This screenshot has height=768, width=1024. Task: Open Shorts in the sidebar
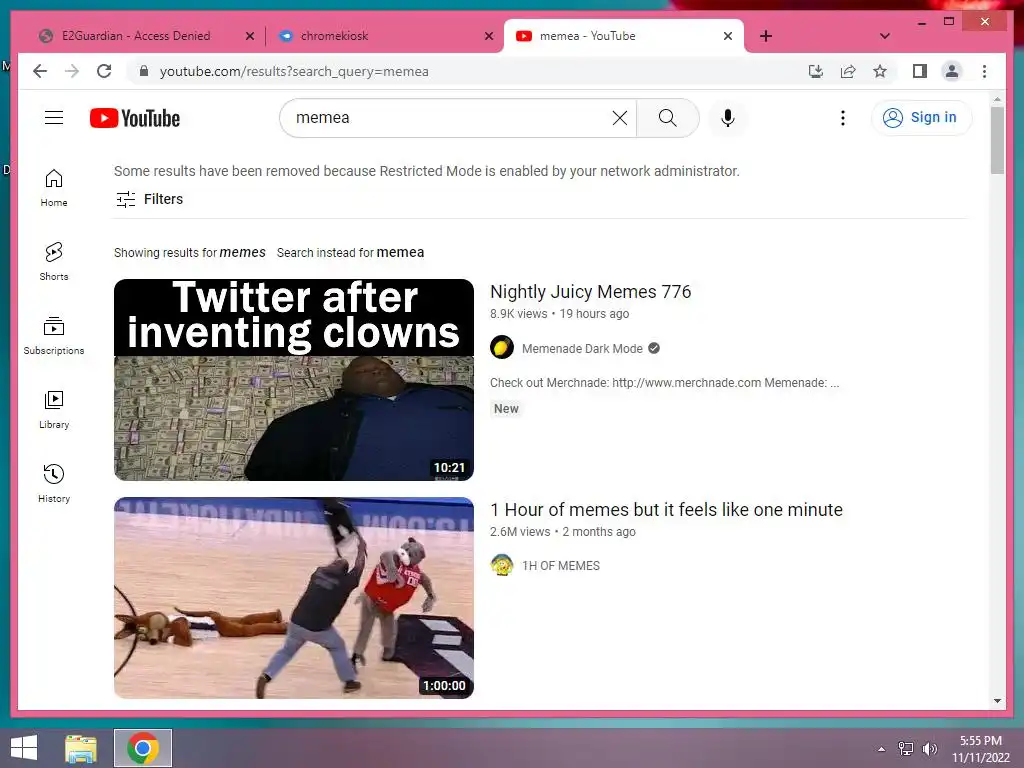click(54, 261)
